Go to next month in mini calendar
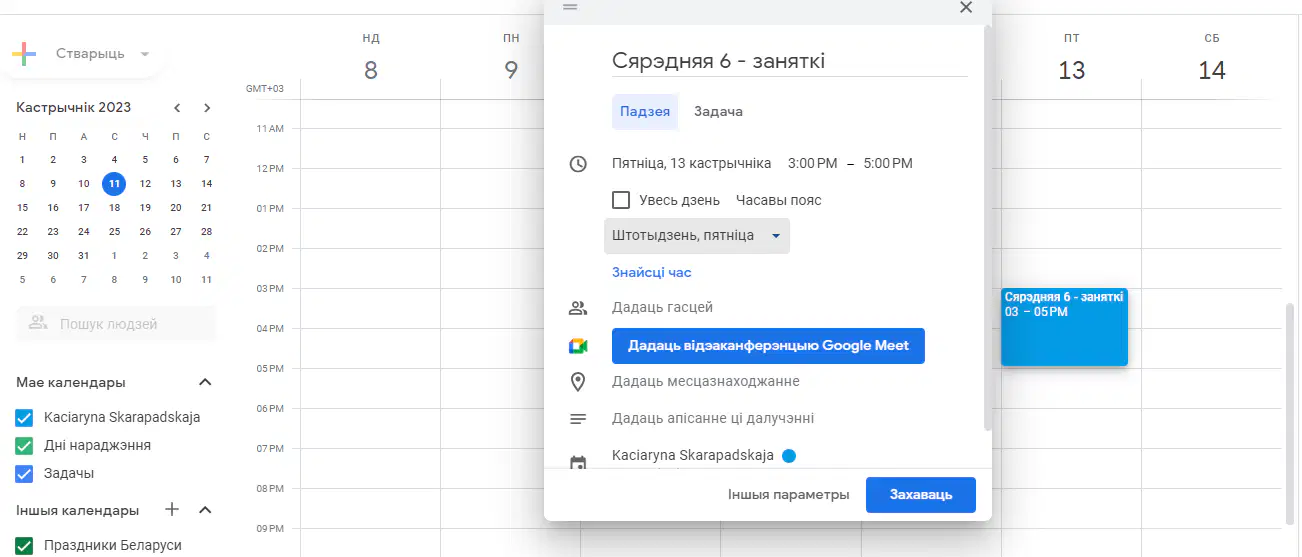1302x557 pixels. point(207,108)
